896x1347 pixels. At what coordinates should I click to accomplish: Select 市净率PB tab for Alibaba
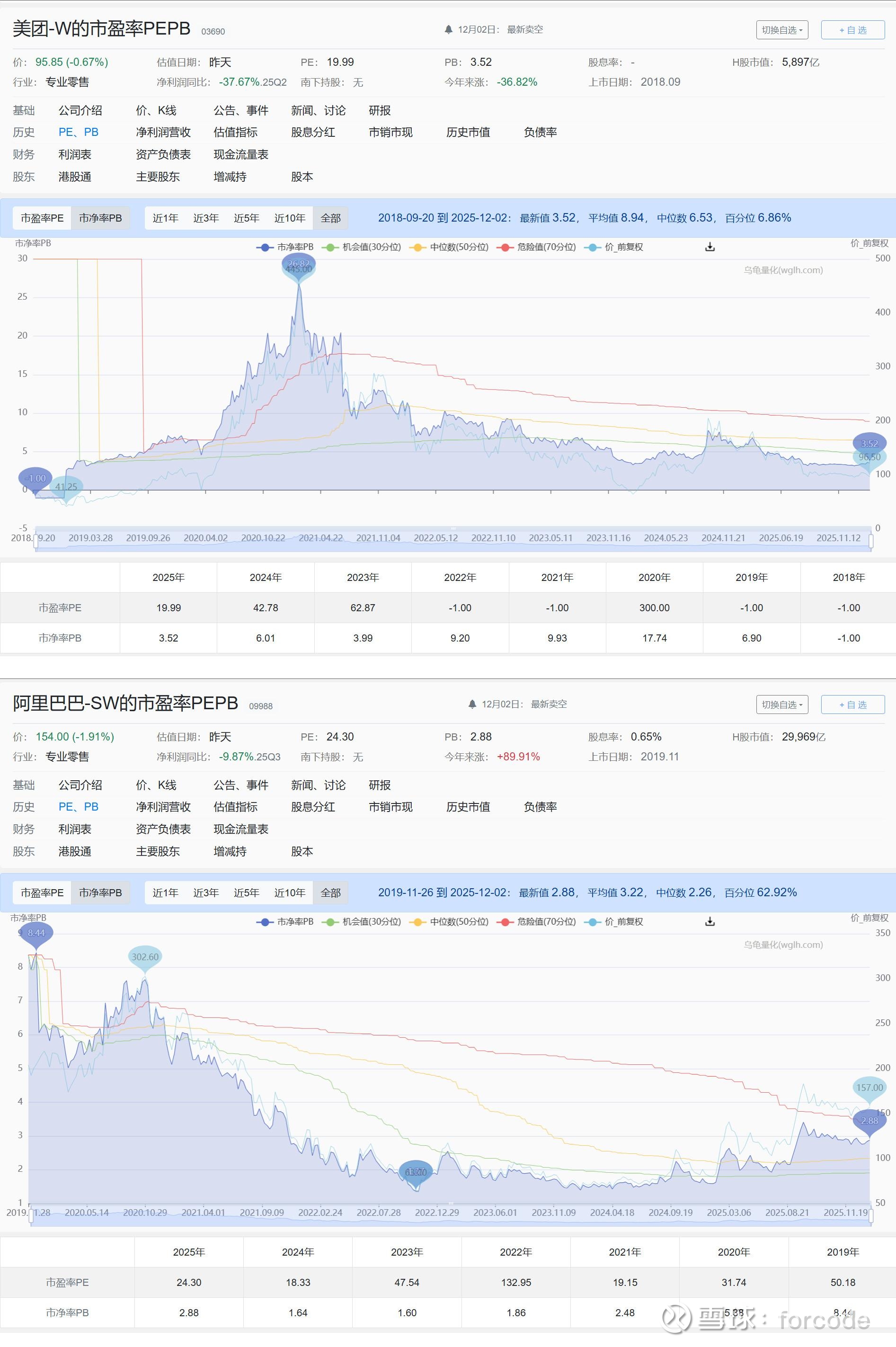point(100,892)
